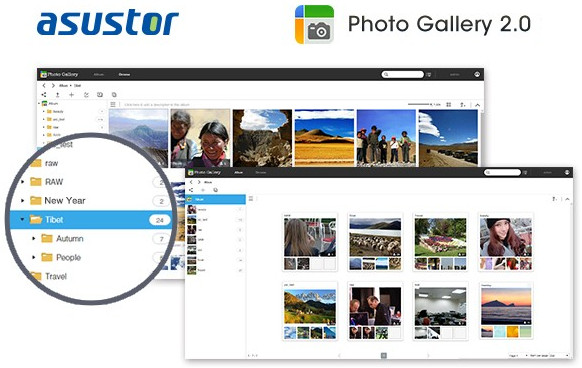Select the New Year folder
The image size is (582, 368).
(65, 201)
